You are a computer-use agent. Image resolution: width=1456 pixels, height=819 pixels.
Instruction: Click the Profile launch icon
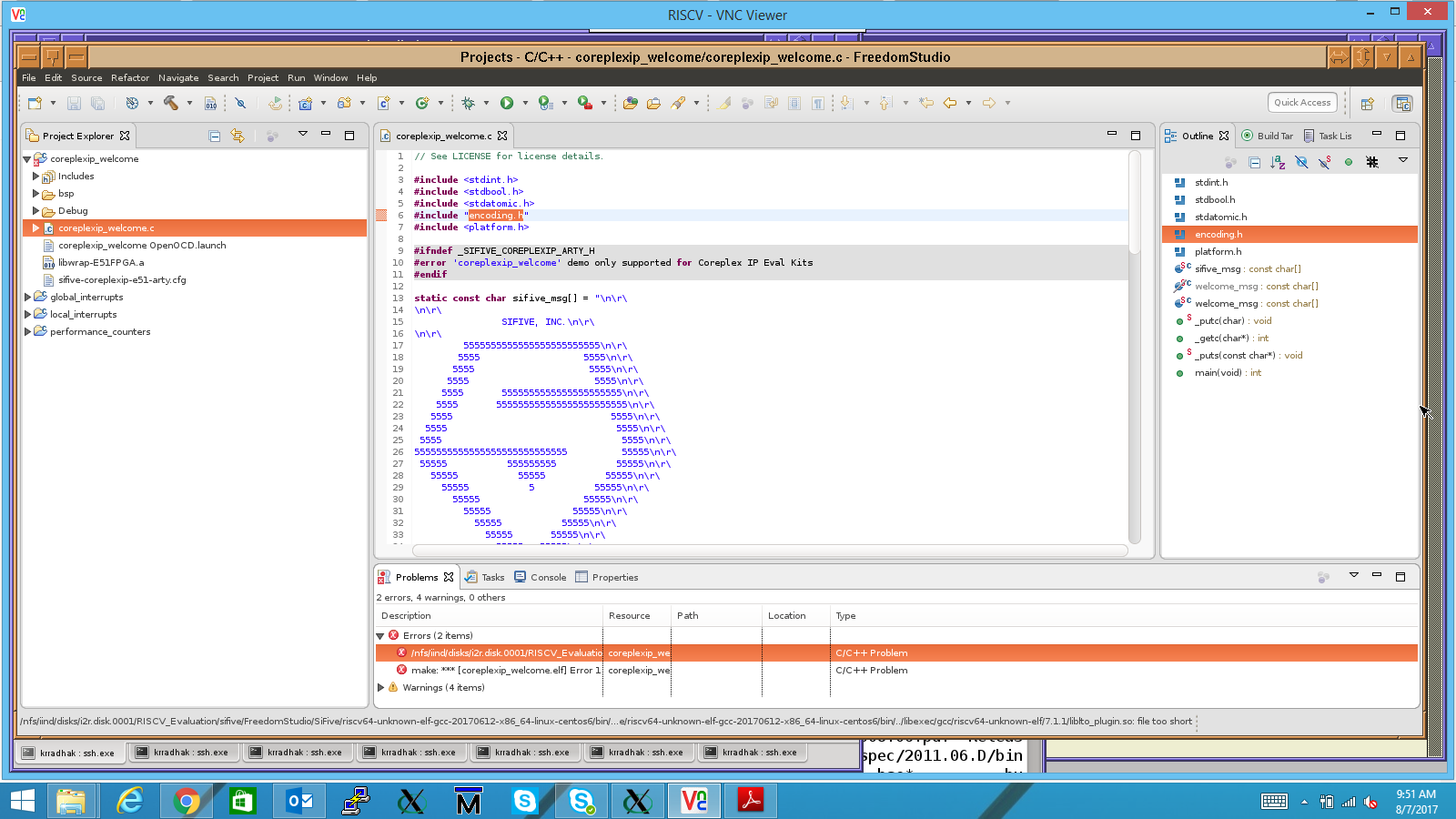point(546,103)
